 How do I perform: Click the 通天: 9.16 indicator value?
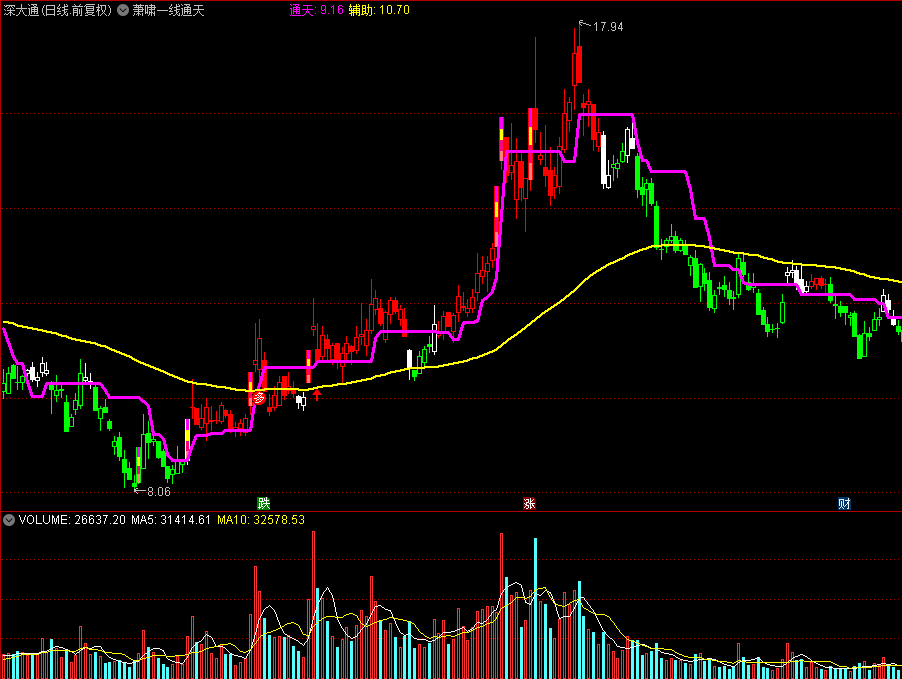click(316, 10)
